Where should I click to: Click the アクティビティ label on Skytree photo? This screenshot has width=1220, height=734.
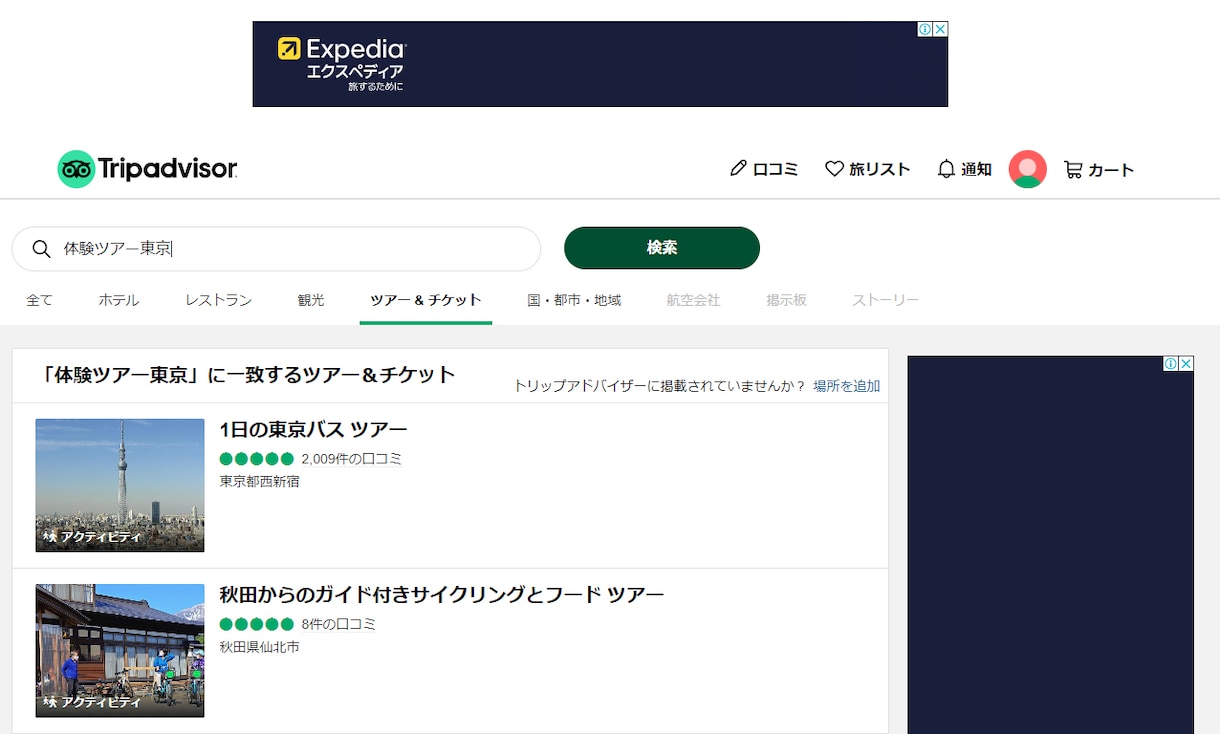(x=92, y=537)
